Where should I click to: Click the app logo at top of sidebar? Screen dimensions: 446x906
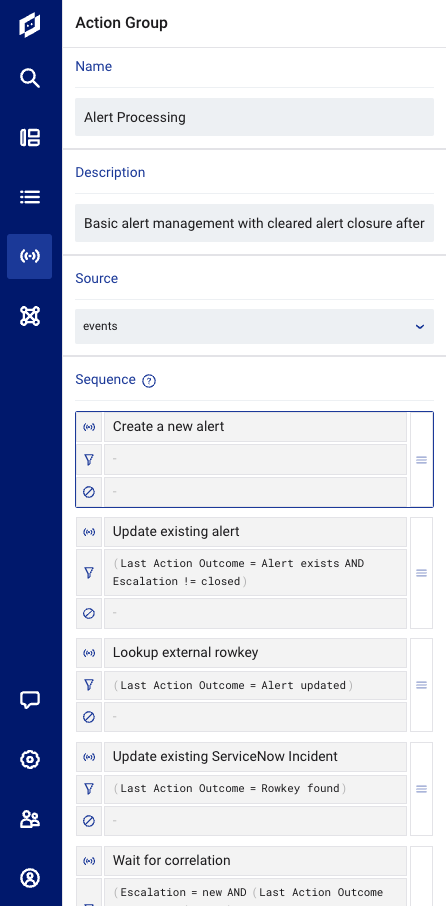[x=30, y=25]
